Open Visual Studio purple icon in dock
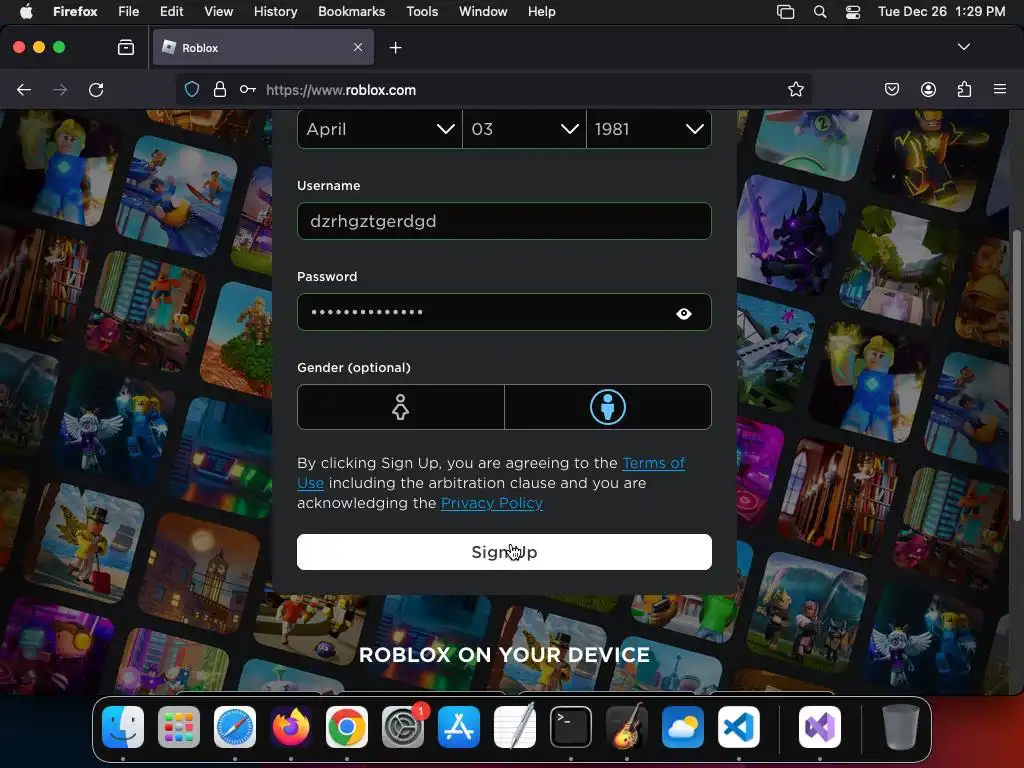The height and width of the screenshot is (768, 1024). tap(820, 727)
